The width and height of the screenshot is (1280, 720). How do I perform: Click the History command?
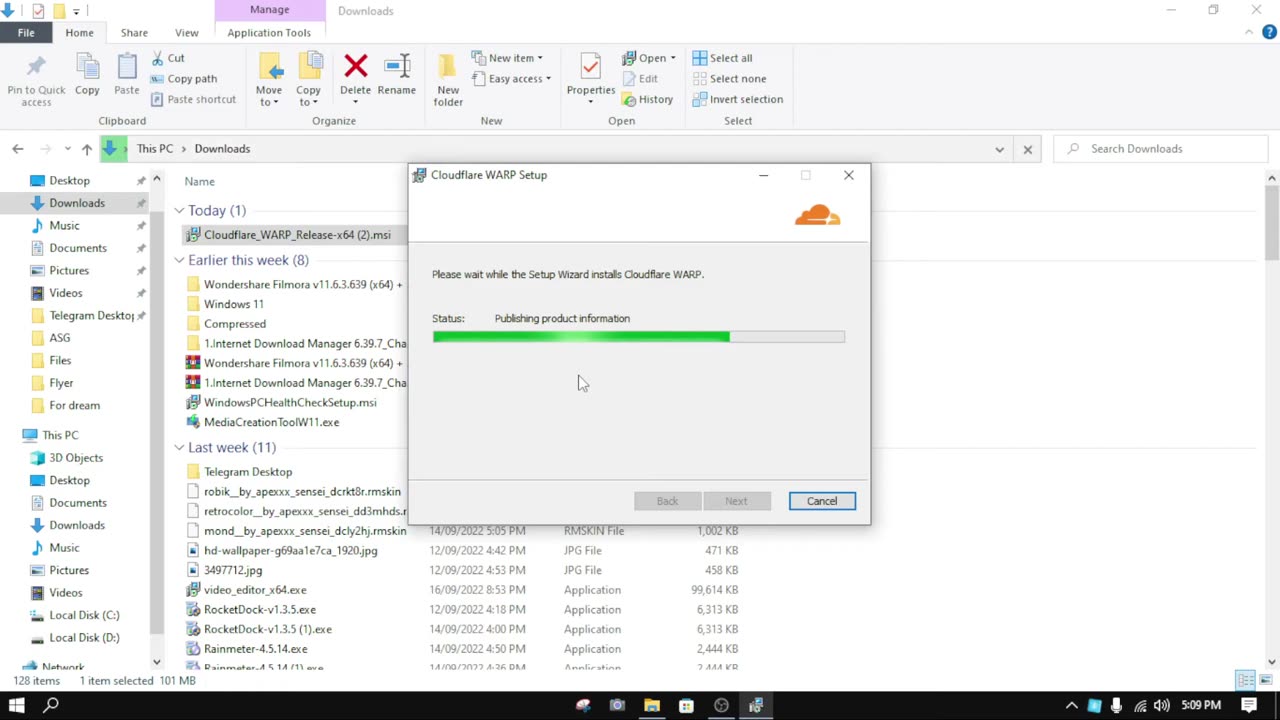pyautogui.click(x=648, y=99)
